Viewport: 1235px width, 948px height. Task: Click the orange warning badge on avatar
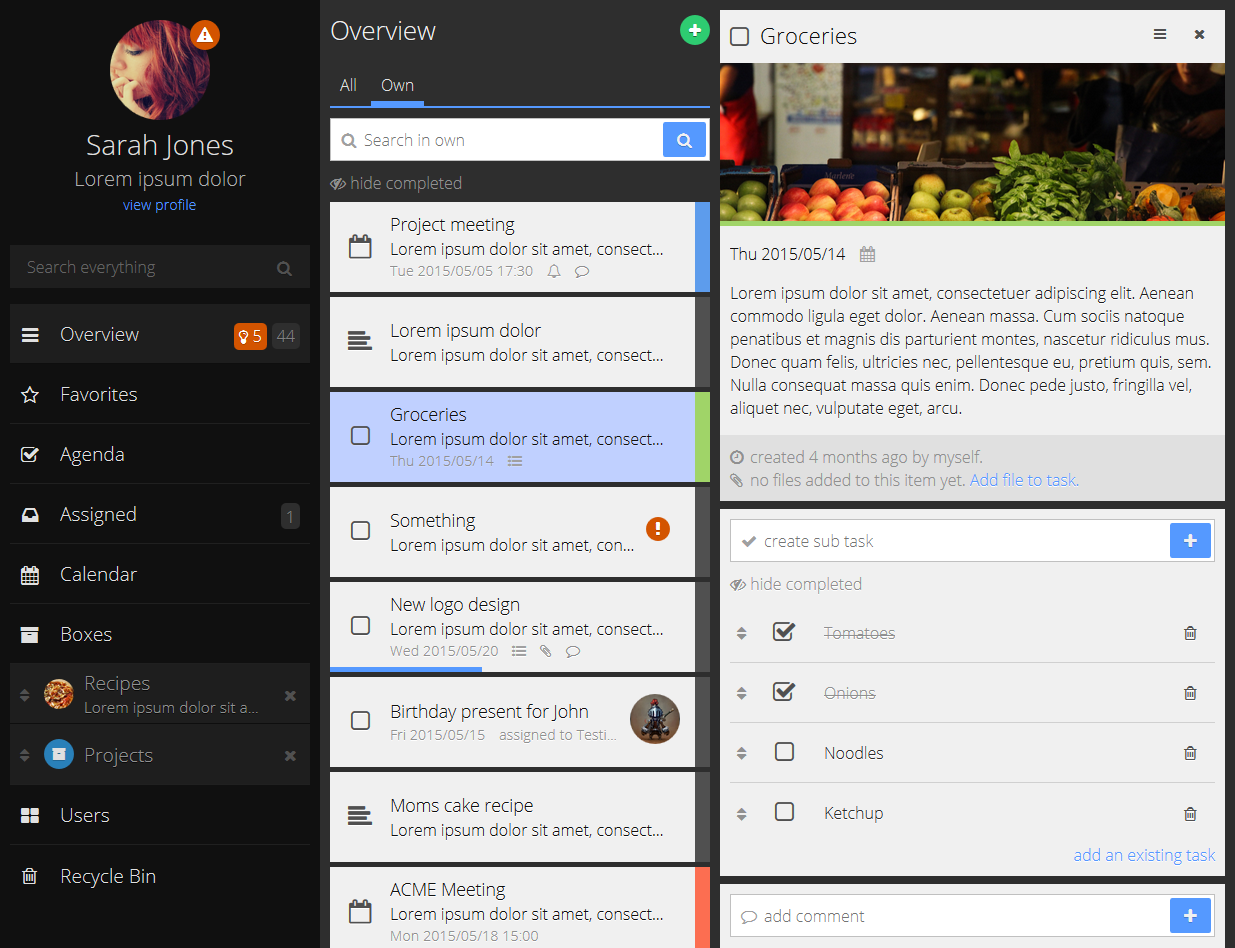click(x=205, y=35)
